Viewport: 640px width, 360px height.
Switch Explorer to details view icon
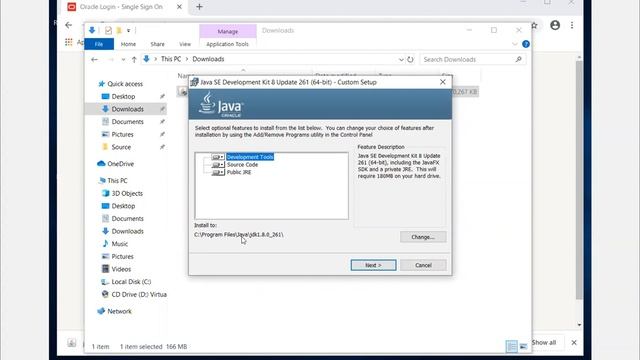[x=511, y=347]
